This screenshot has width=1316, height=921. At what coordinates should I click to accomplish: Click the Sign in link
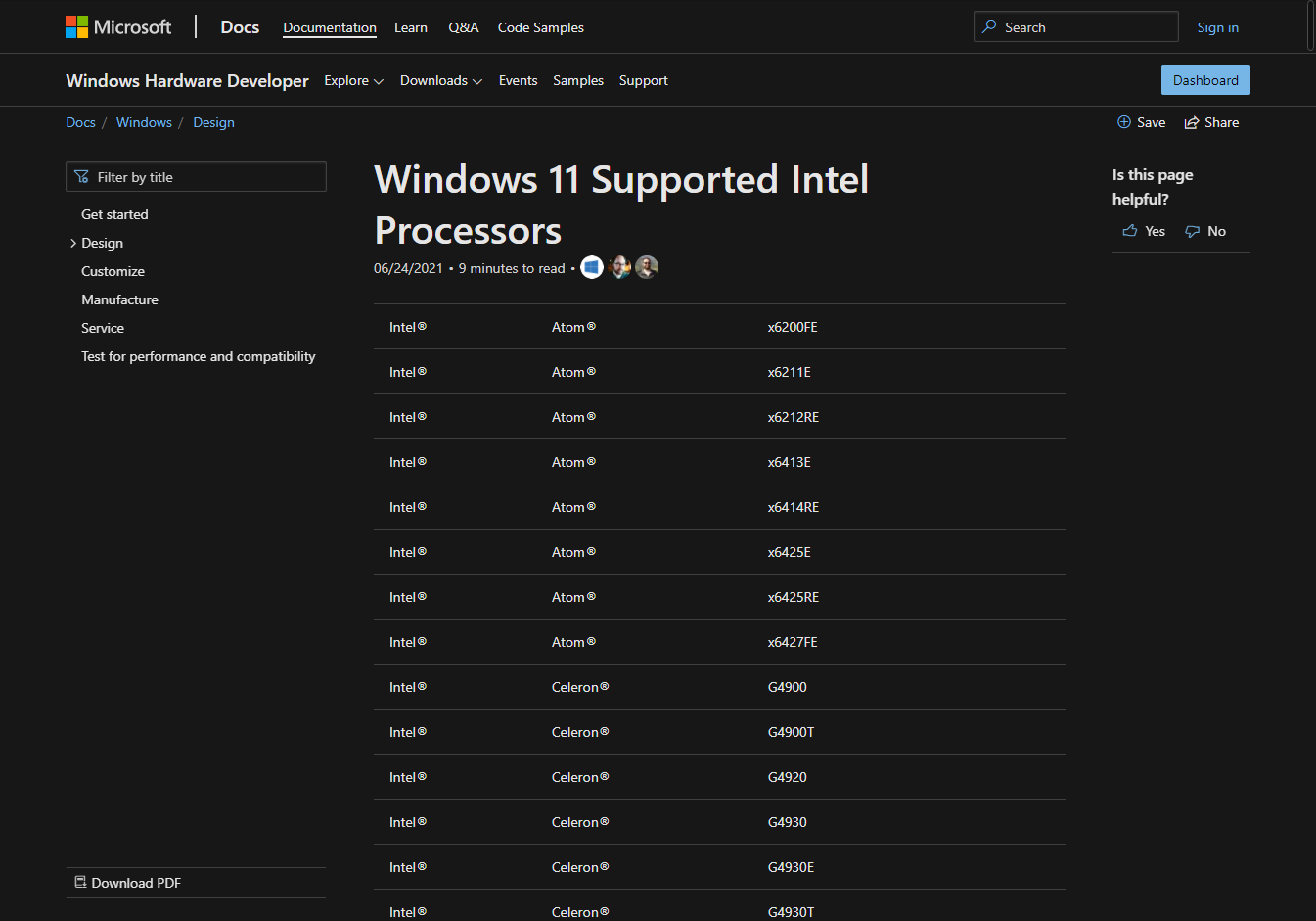click(1218, 27)
